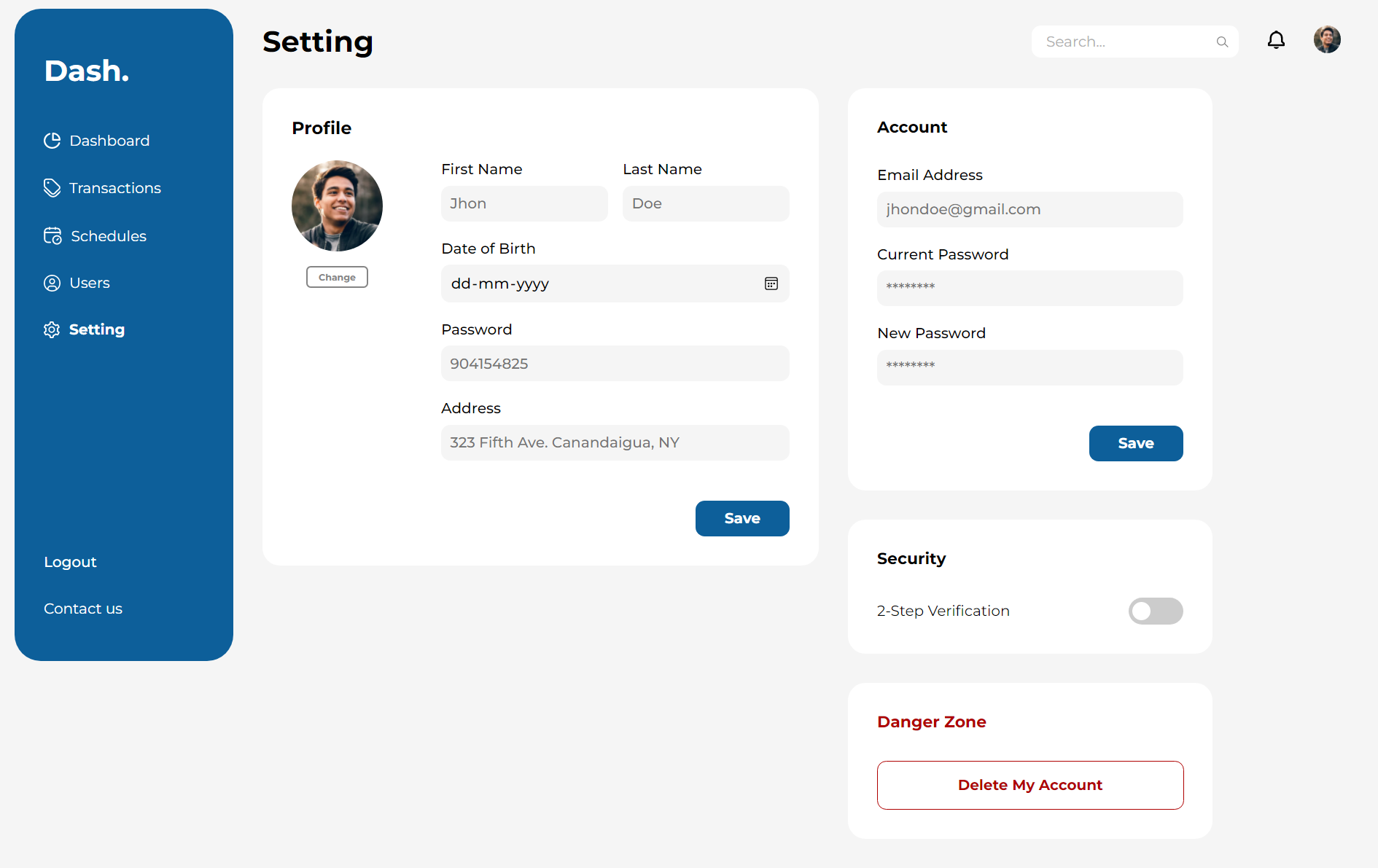Open the Date of Birth calendar icon
1378x868 pixels.
tap(771, 284)
